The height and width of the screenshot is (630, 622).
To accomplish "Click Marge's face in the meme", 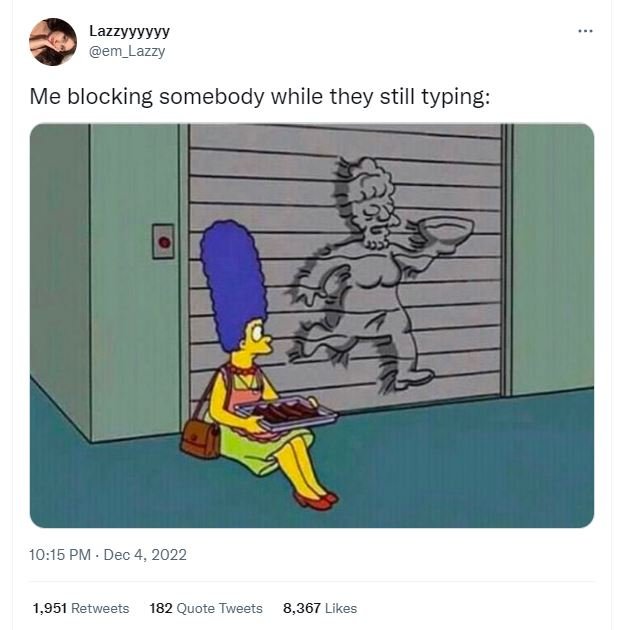I will click(257, 338).
